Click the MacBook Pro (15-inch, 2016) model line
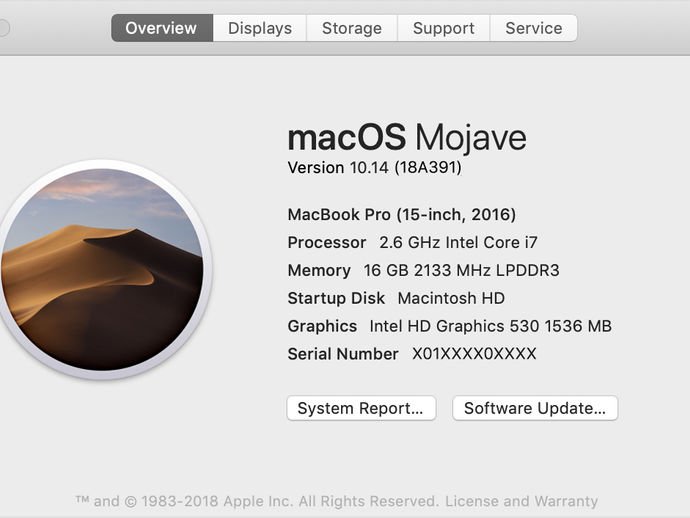The width and height of the screenshot is (690, 518). pyautogui.click(x=401, y=214)
